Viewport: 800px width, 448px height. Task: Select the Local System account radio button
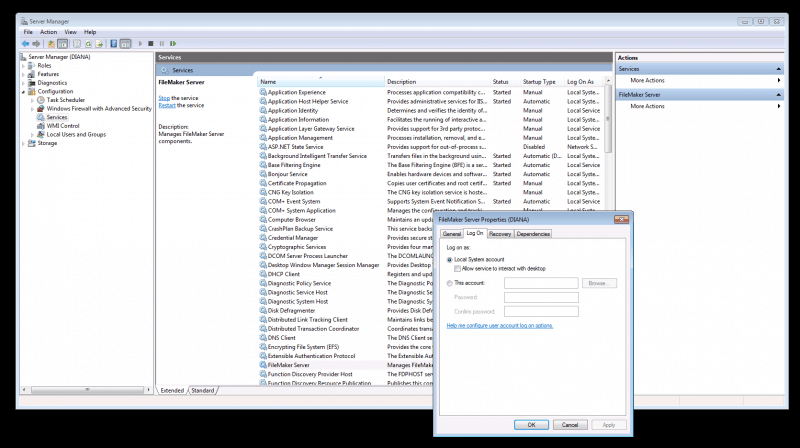tap(449, 260)
